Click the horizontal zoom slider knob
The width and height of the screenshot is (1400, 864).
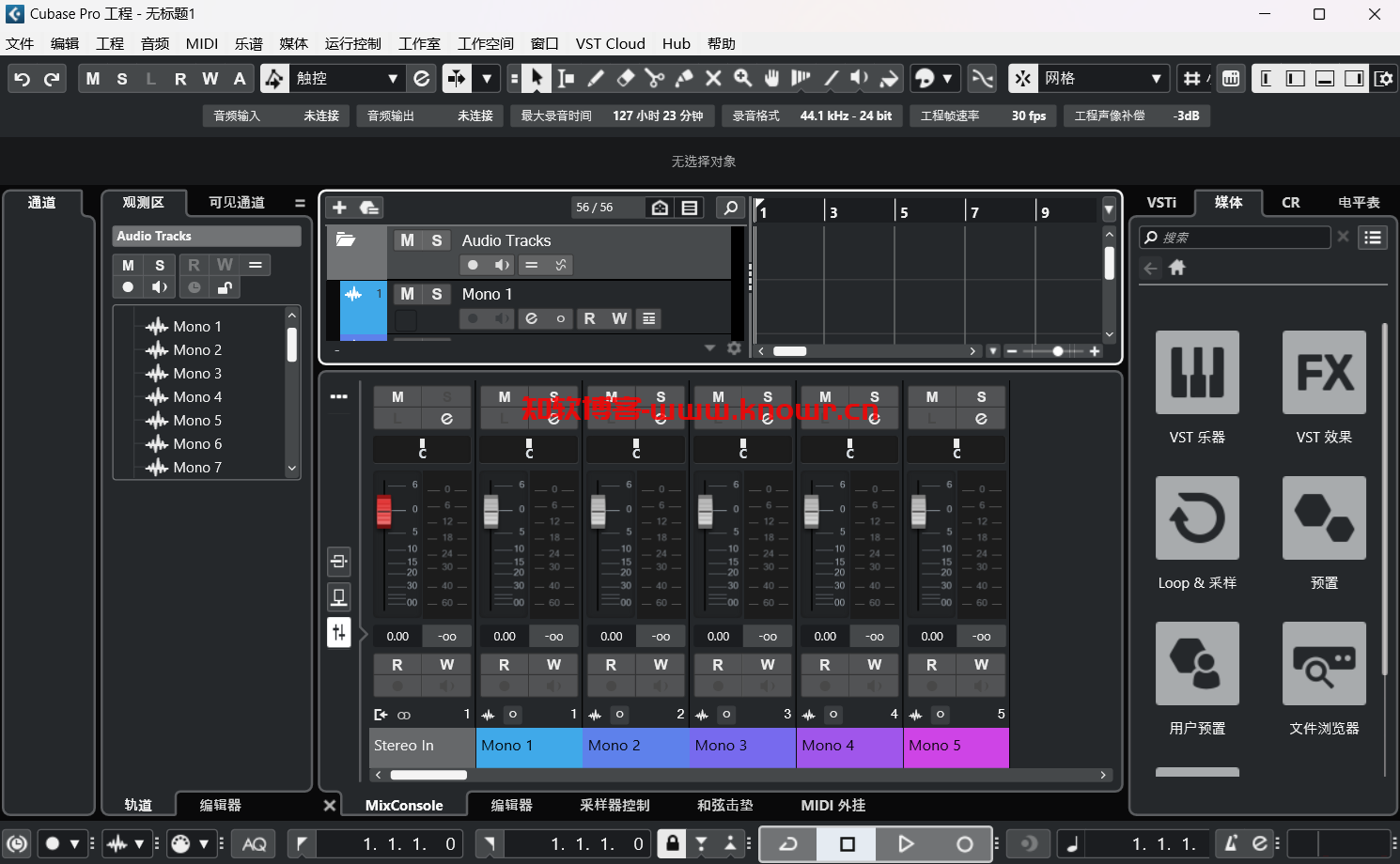point(1058,351)
